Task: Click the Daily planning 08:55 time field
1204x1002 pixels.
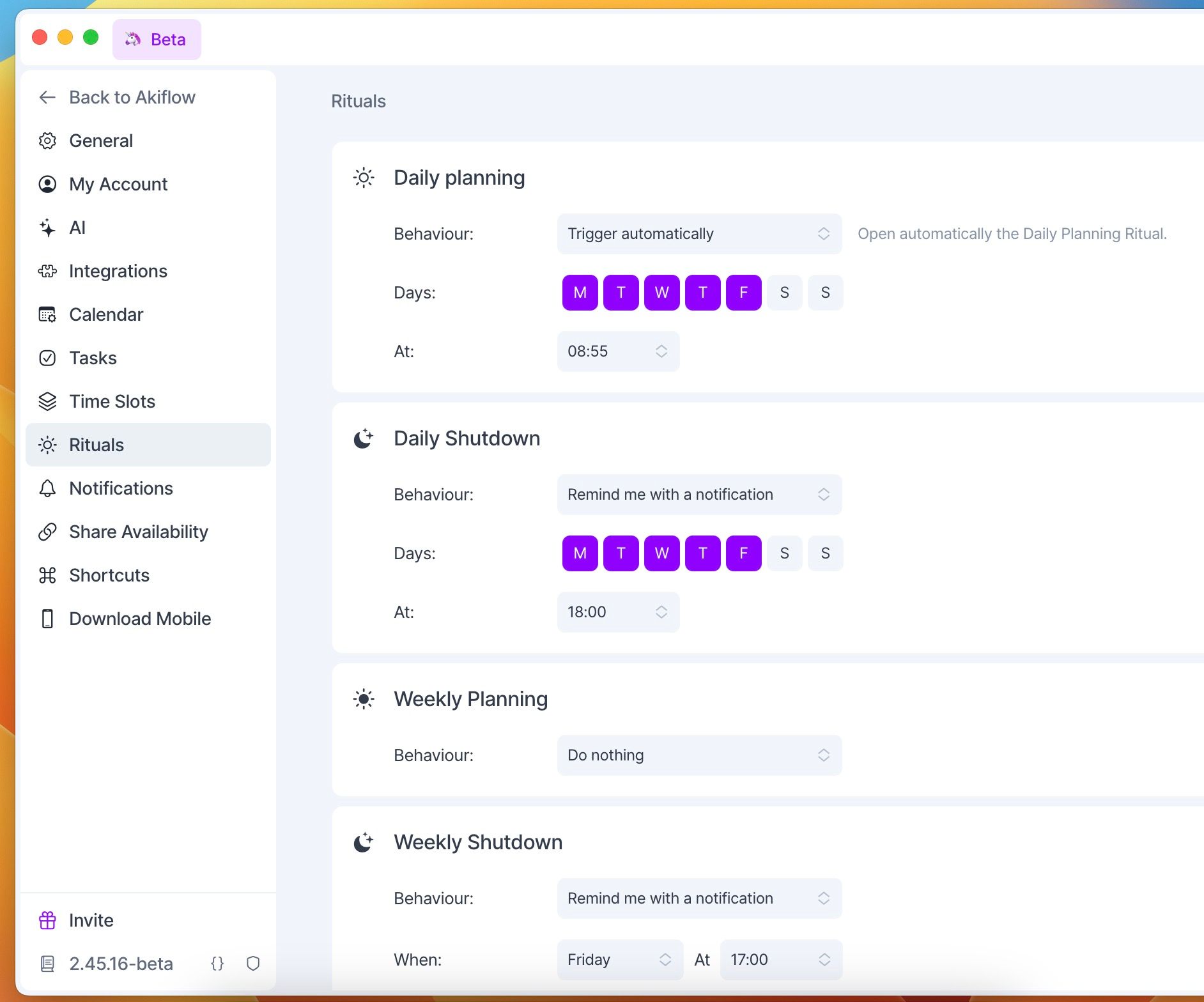Action: click(617, 351)
